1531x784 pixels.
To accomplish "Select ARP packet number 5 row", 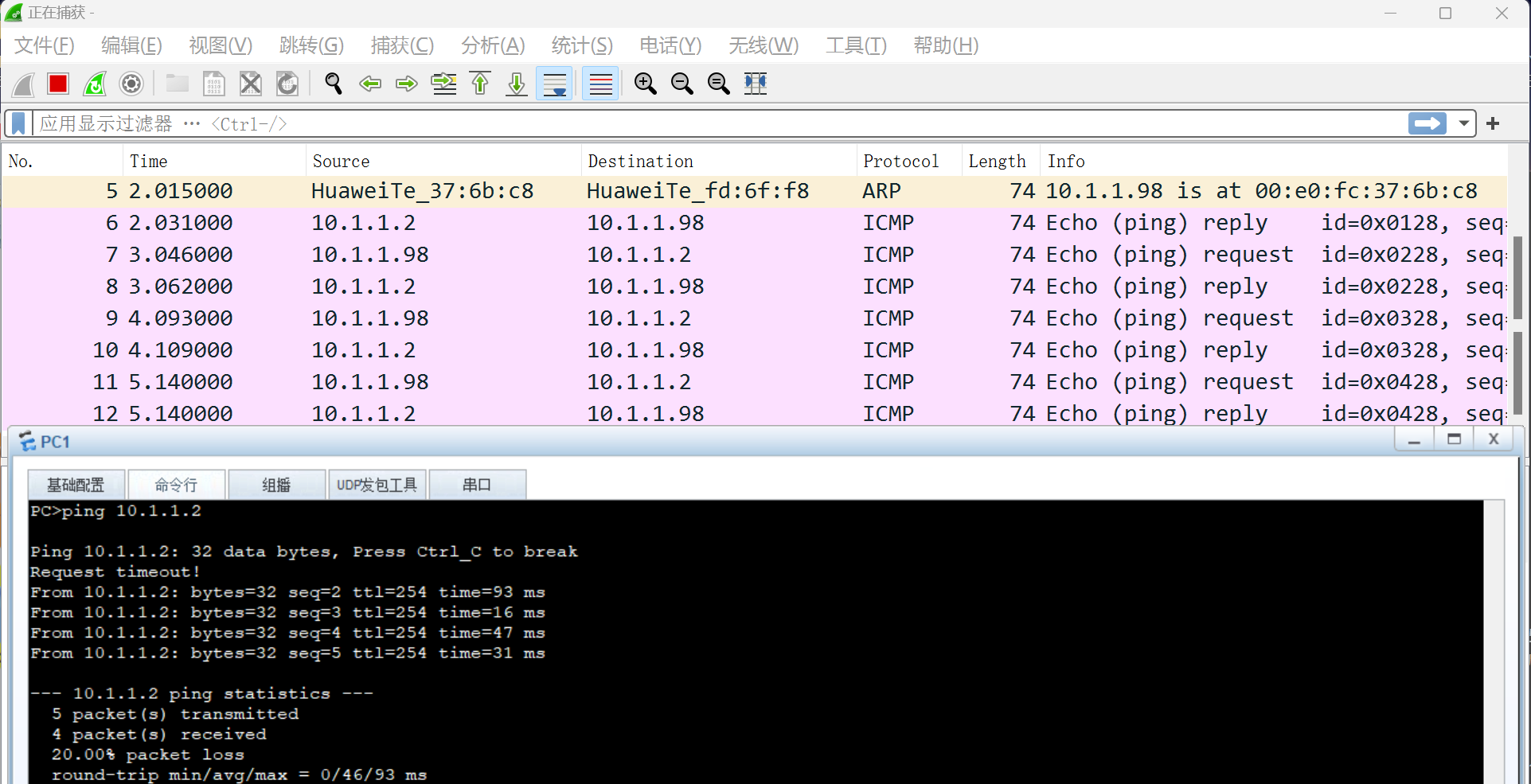I will (x=755, y=191).
